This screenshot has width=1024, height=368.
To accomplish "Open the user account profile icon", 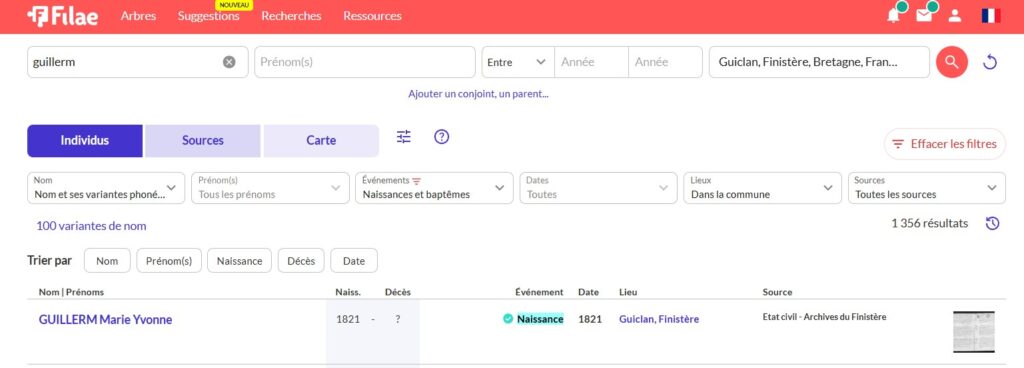I will pos(955,16).
